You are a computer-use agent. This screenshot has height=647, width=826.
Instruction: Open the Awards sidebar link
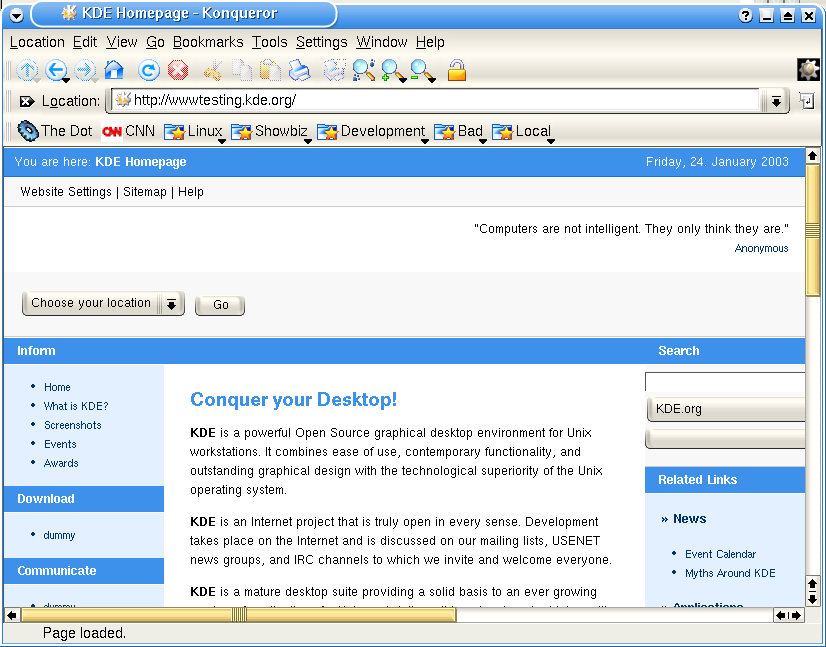61,463
